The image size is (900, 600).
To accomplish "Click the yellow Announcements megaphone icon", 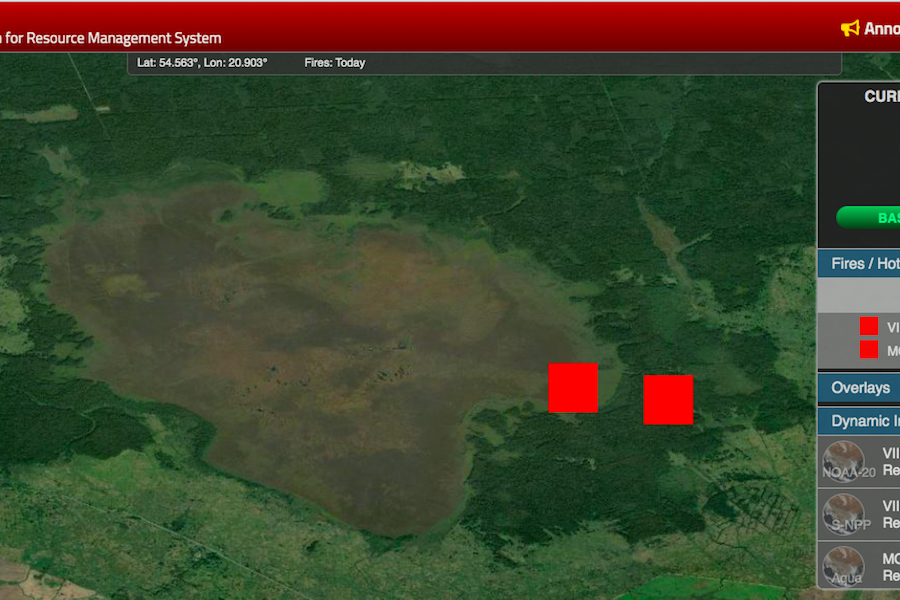I will (x=850, y=28).
